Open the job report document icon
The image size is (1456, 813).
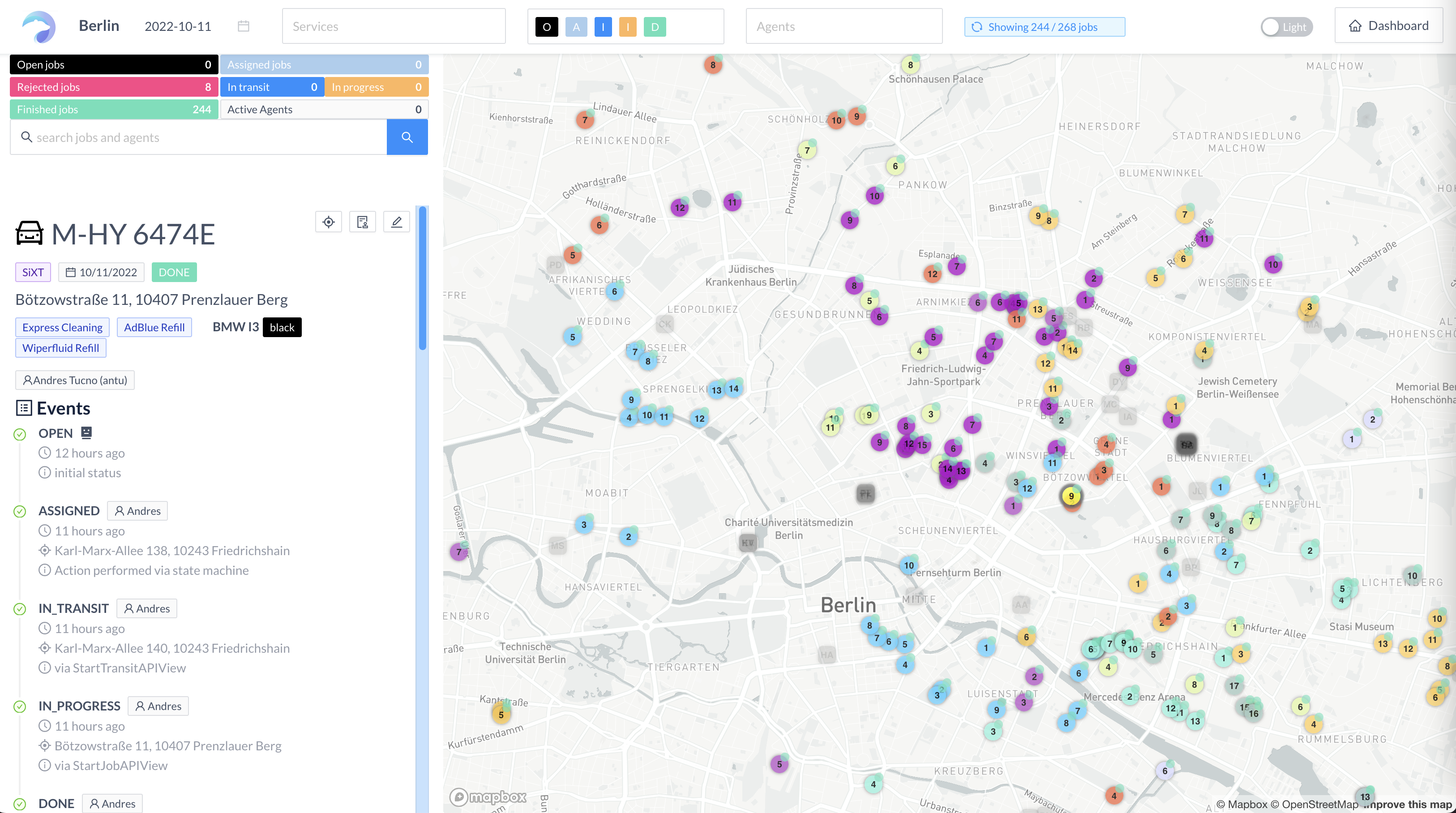point(362,222)
